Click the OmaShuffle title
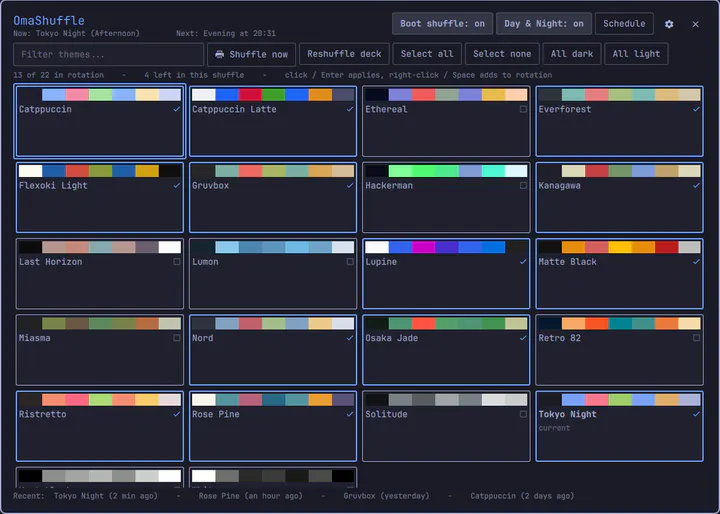Screen dimensions: 720x514 pyautogui.click(x=49, y=21)
